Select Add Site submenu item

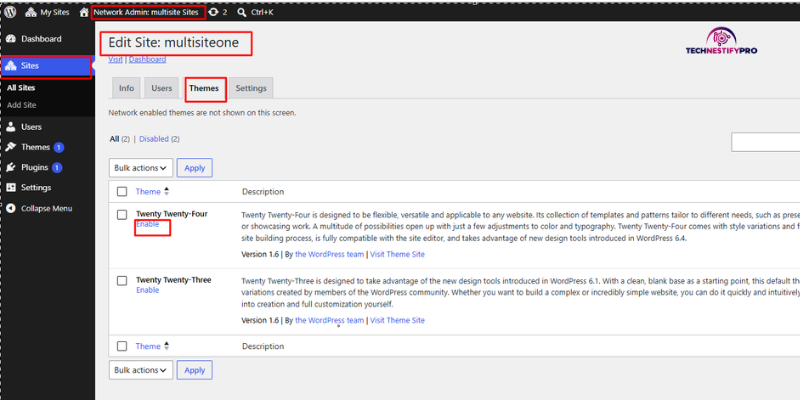coord(21,105)
